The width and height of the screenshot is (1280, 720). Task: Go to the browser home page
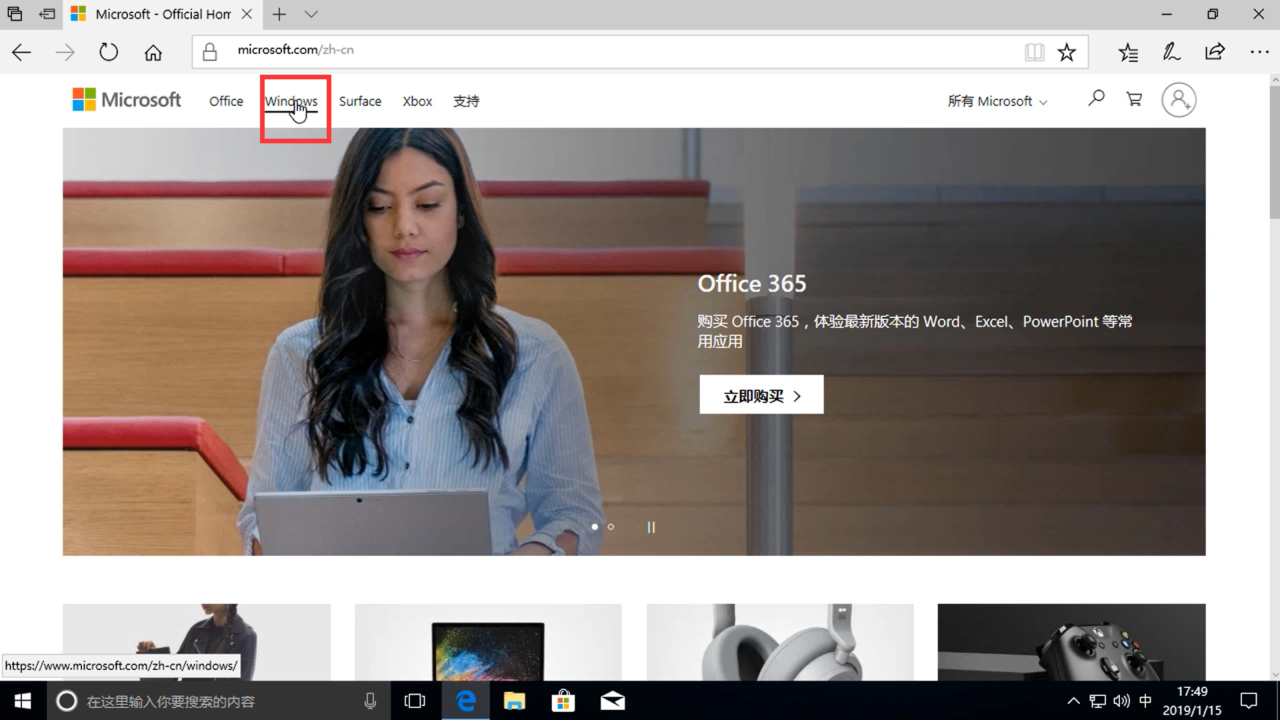(153, 52)
